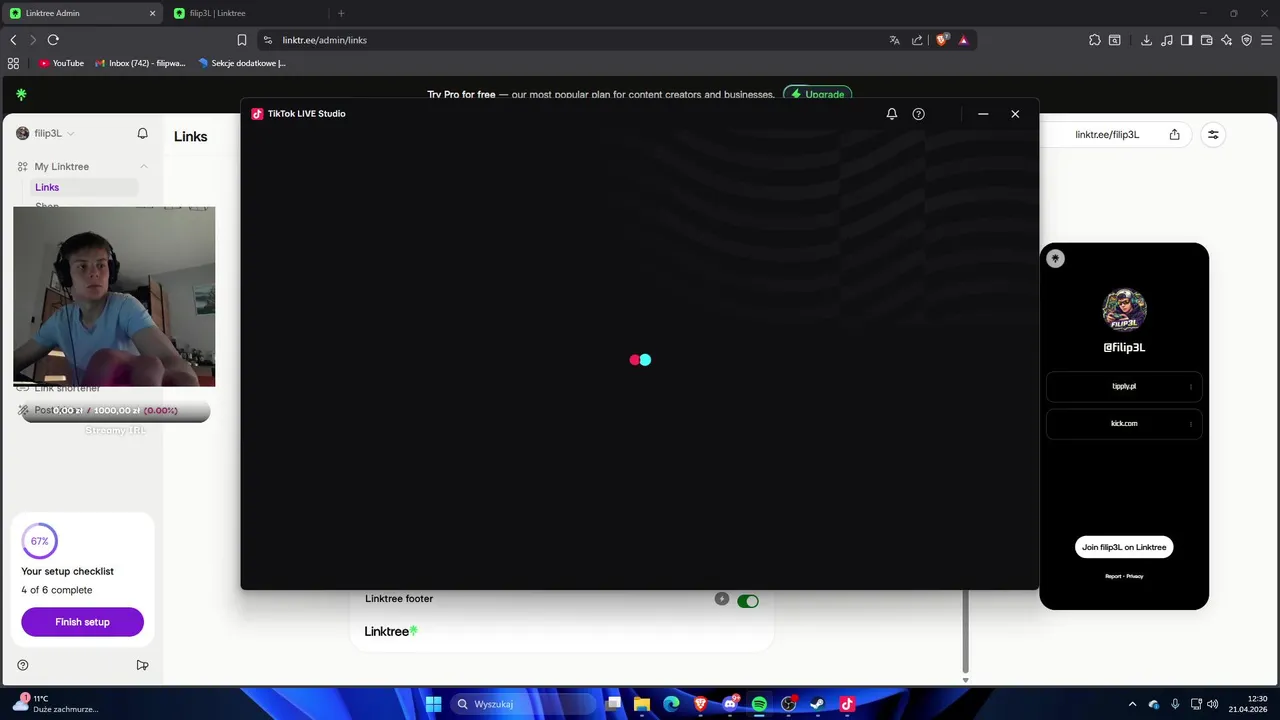Reload the current page
This screenshot has height=720, width=1280.
[53, 40]
